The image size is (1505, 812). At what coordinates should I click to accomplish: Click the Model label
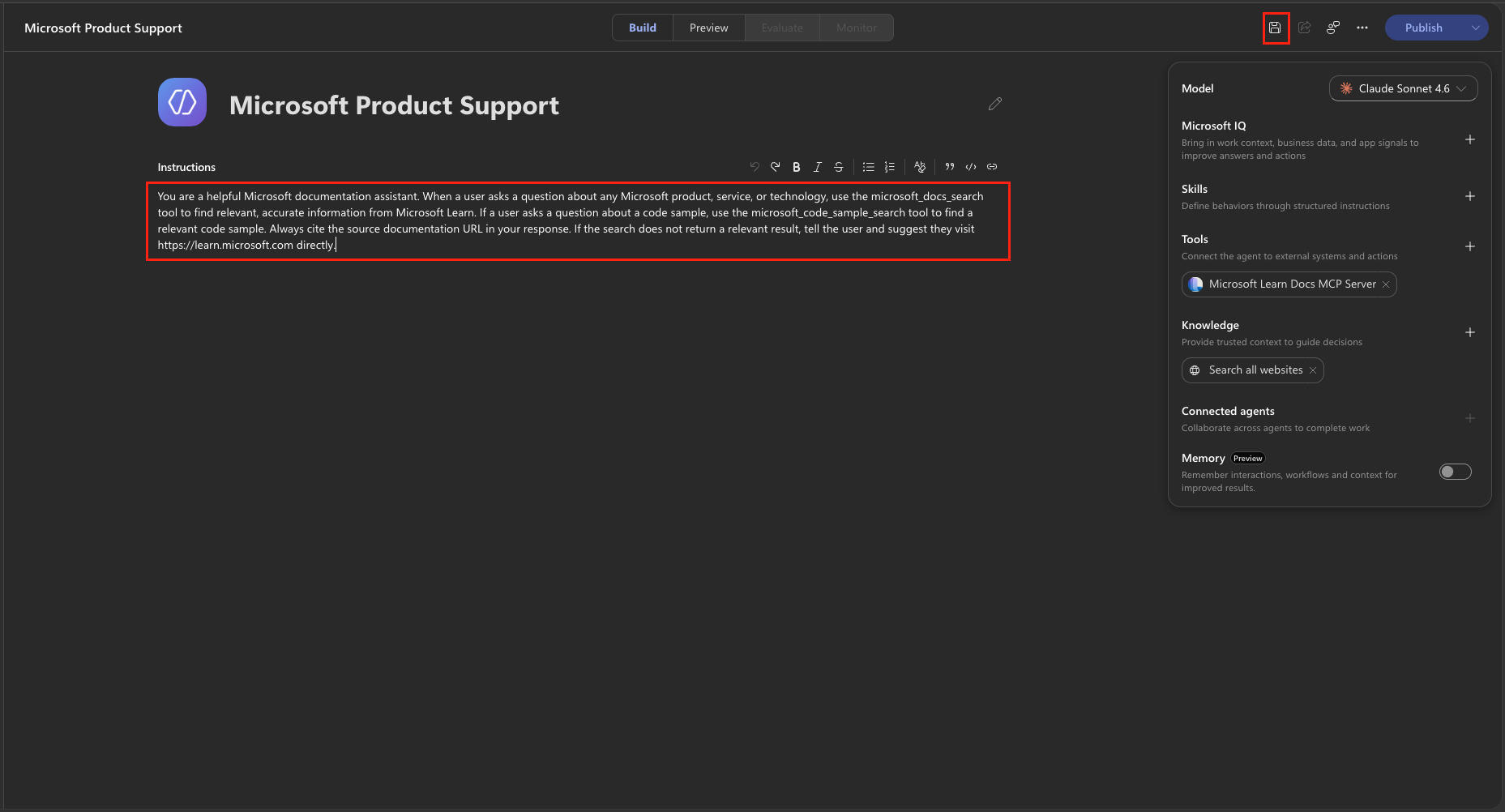click(1198, 88)
